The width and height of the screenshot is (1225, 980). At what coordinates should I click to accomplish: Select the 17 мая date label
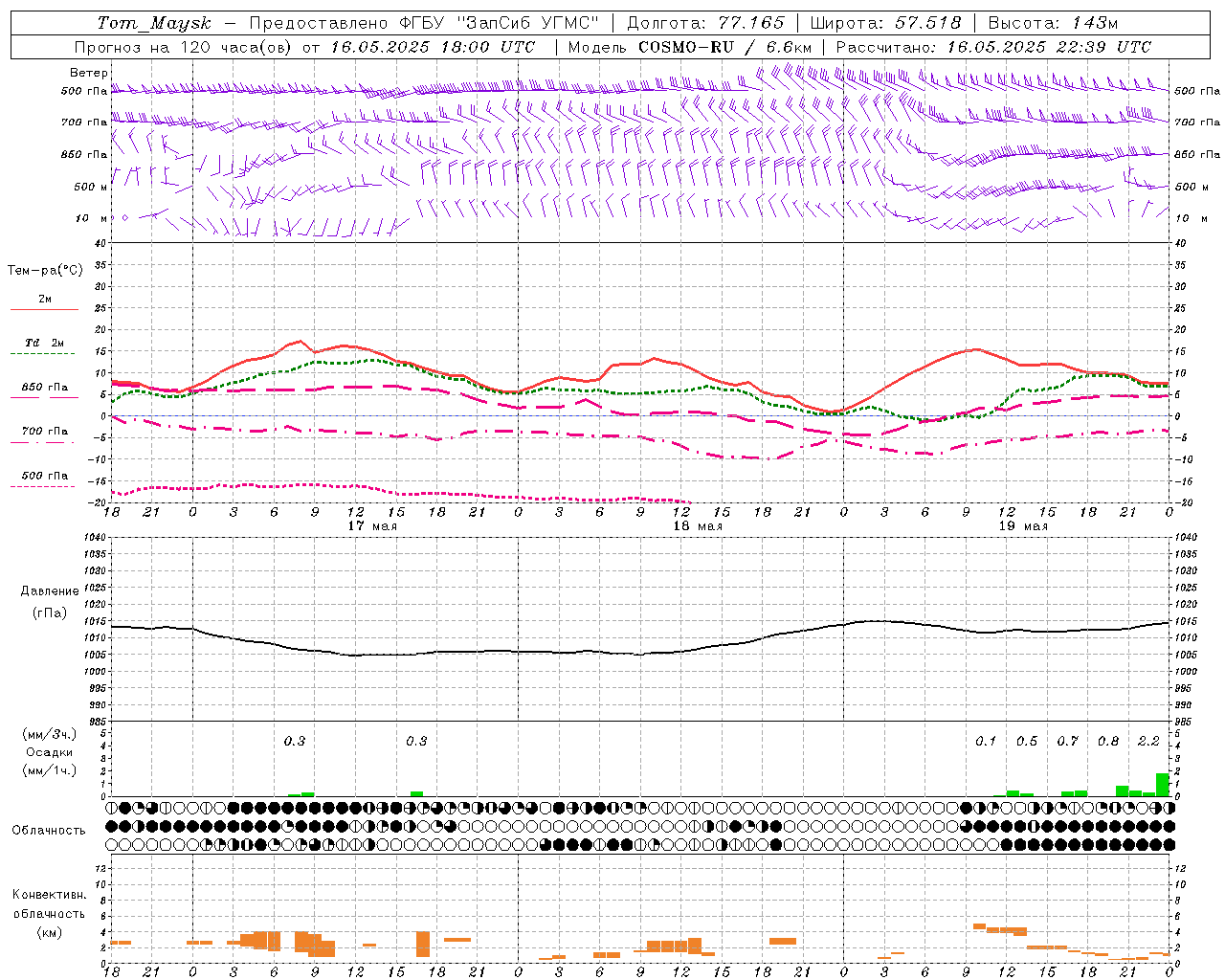(x=372, y=526)
